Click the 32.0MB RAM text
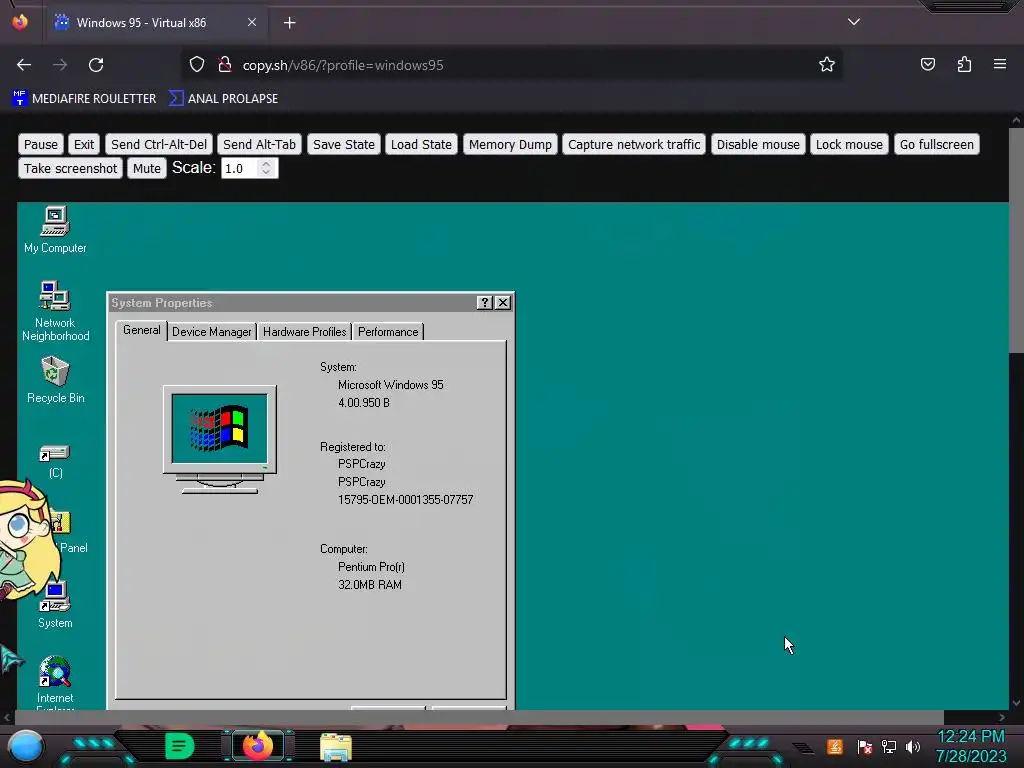Screen dimensions: 1024x768 pyautogui.click(x=370, y=584)
